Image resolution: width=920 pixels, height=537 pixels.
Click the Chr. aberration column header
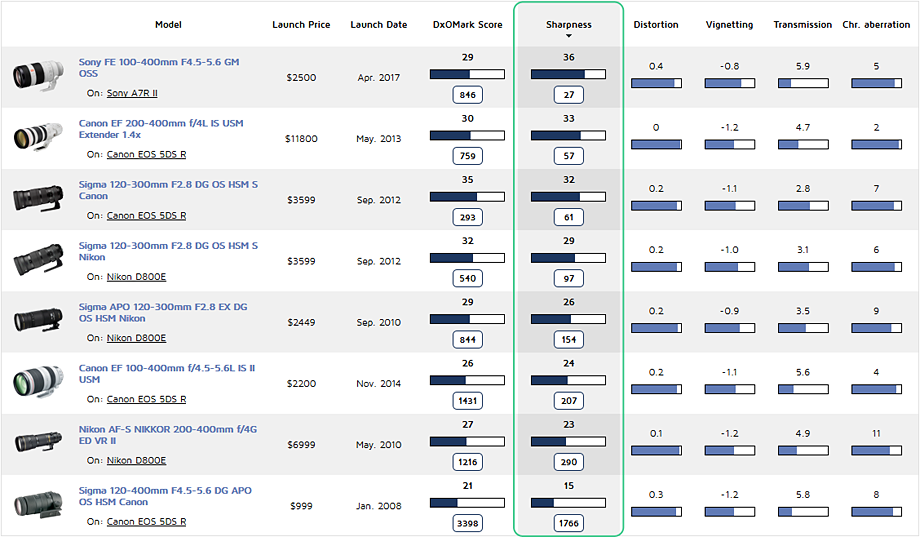coord(876,25)
